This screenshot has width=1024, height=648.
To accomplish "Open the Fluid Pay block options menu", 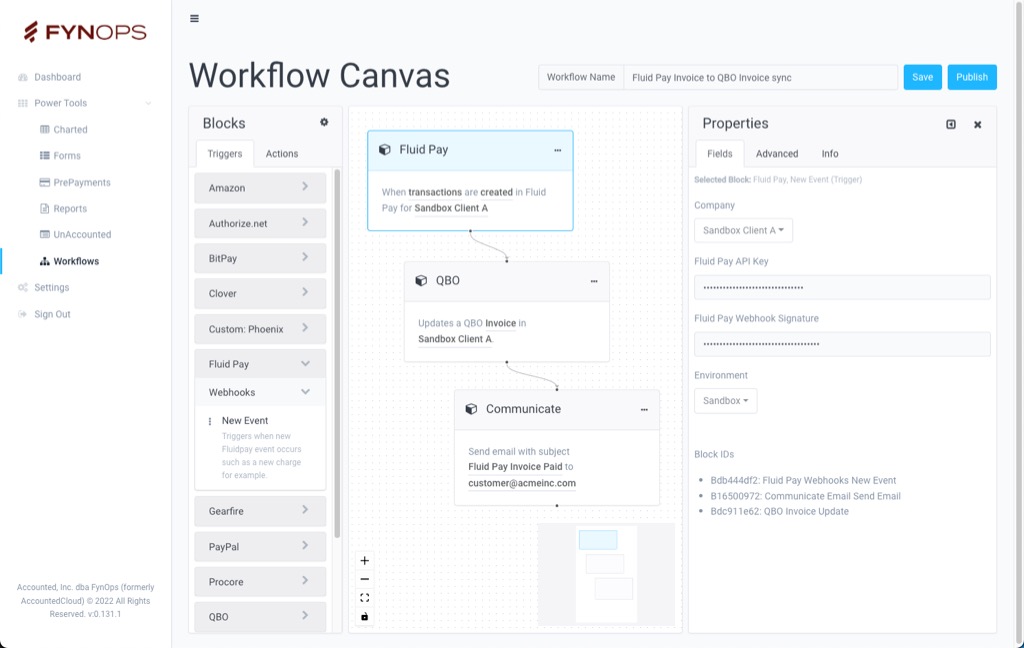I will [x=558, y=150].
